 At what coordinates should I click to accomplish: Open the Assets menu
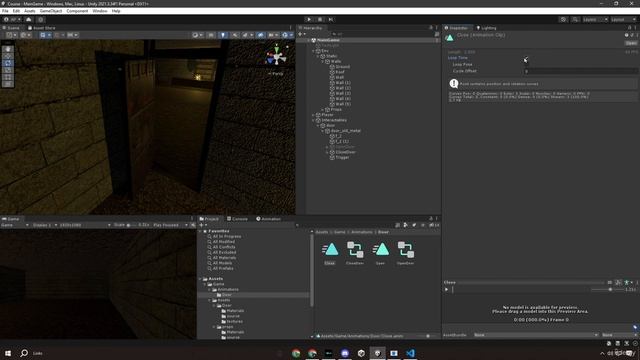(x=29, y=11)
